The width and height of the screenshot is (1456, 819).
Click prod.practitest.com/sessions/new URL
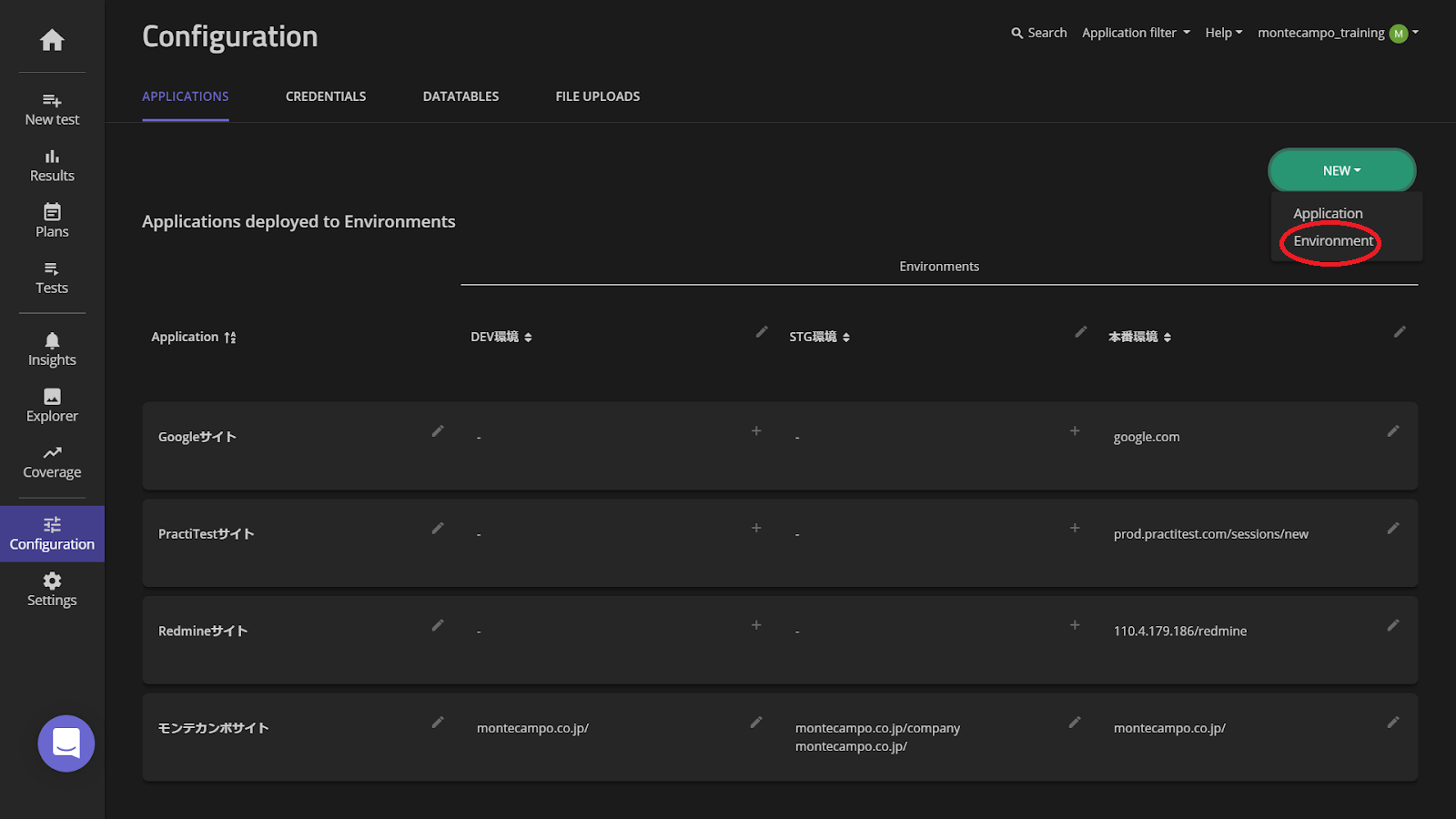(1211, 534)
